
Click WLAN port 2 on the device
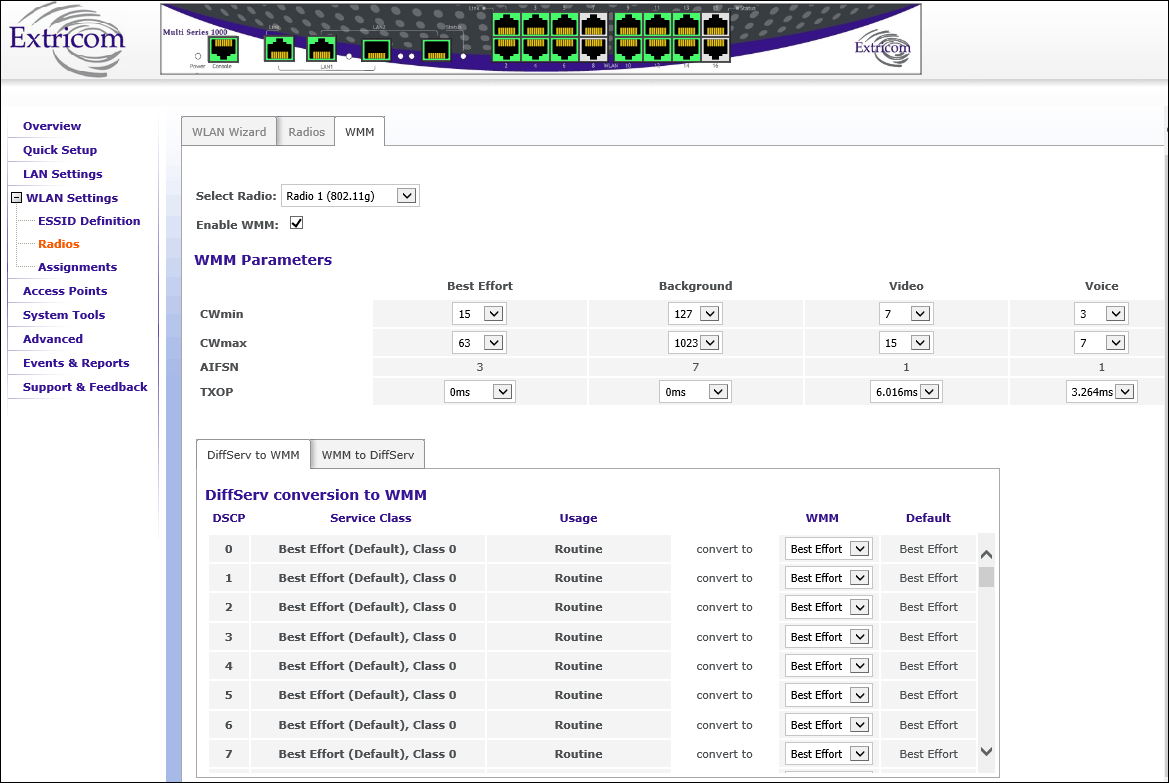506,48
